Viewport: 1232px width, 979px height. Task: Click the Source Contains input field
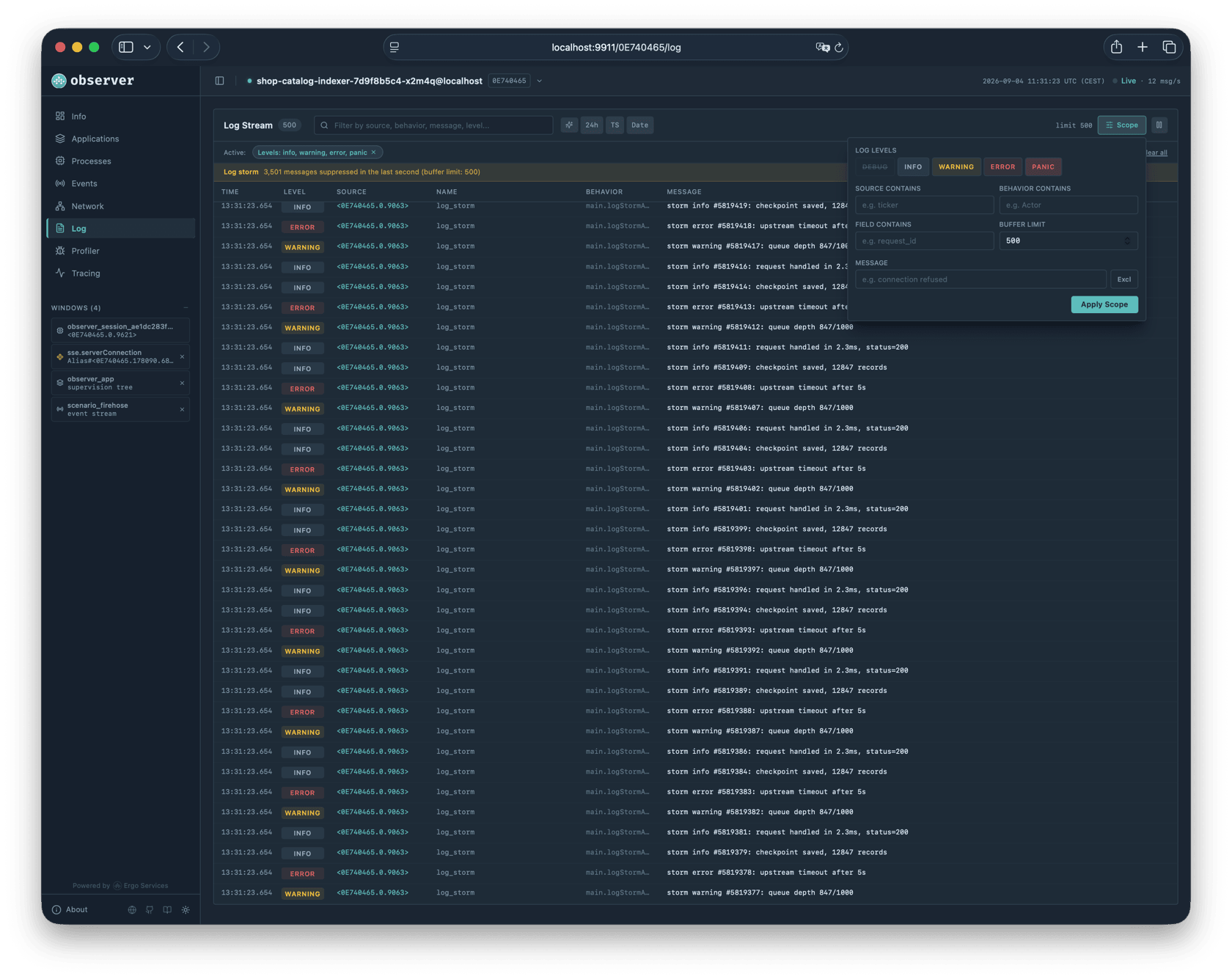coord(924,205)
